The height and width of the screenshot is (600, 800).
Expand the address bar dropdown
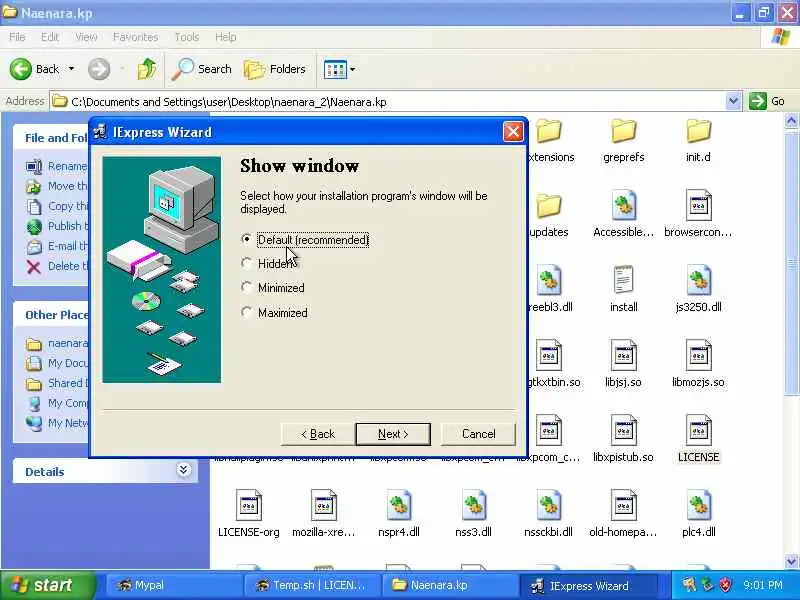coord(733,102)
